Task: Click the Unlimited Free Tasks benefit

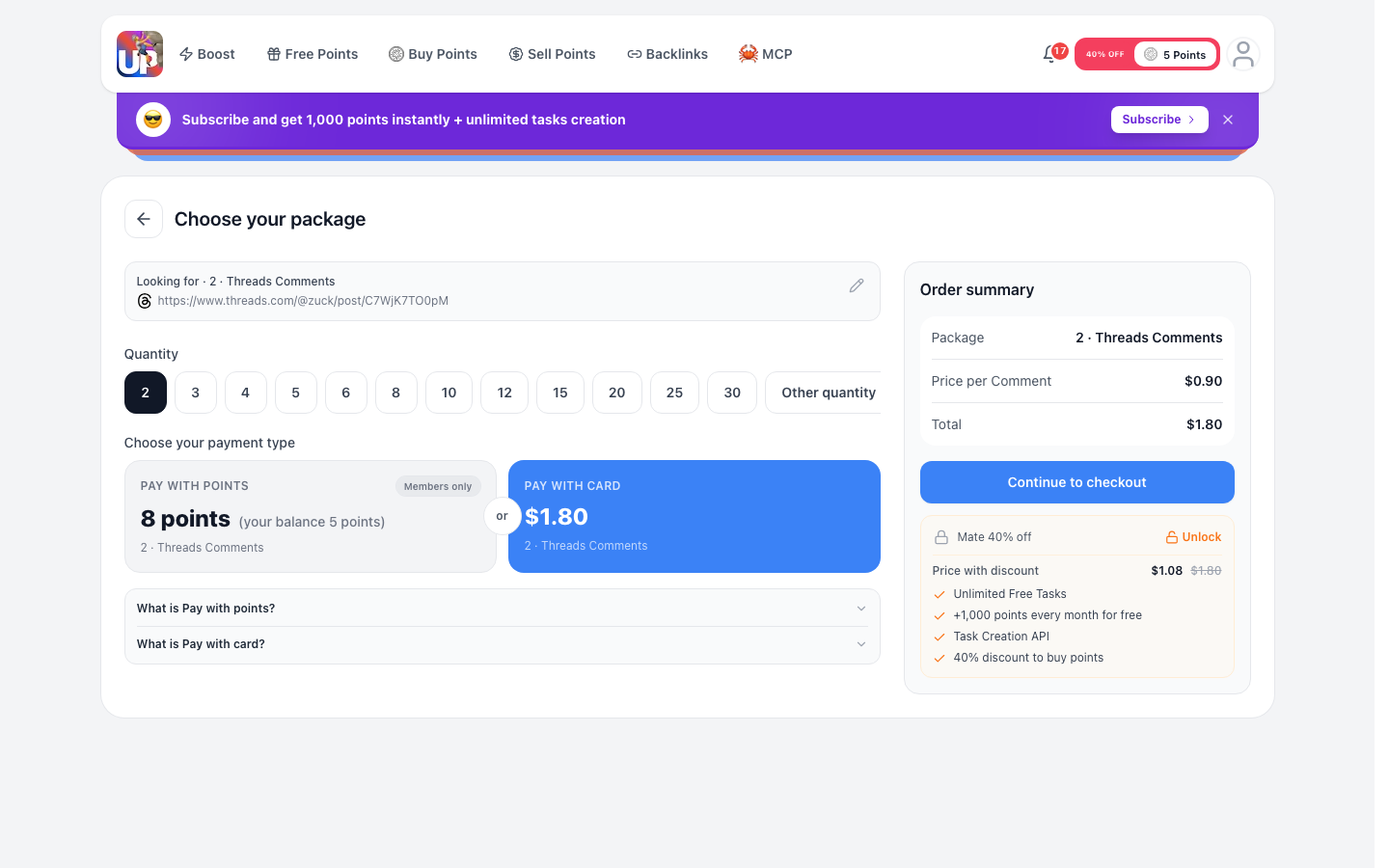Action: point(1010,594)
